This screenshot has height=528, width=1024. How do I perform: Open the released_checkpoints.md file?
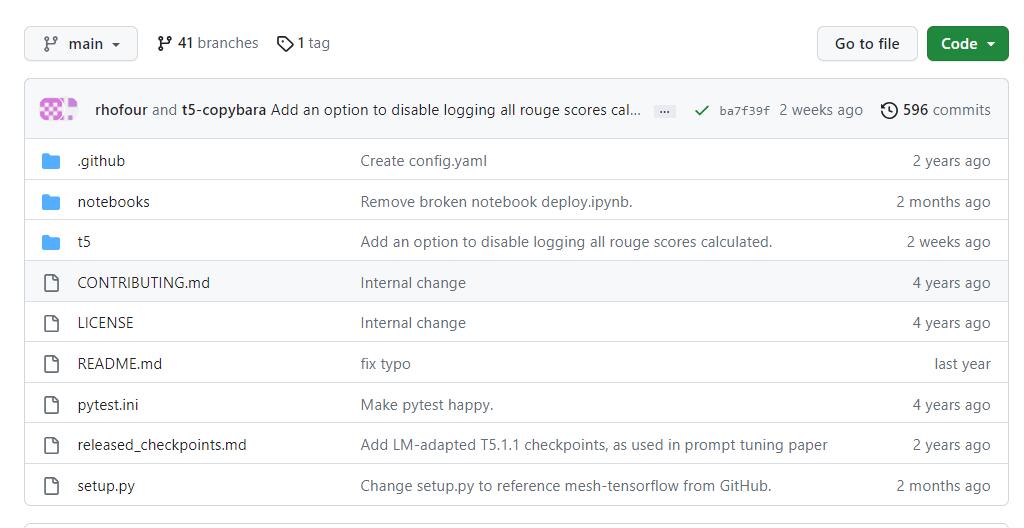click(161, 445)
